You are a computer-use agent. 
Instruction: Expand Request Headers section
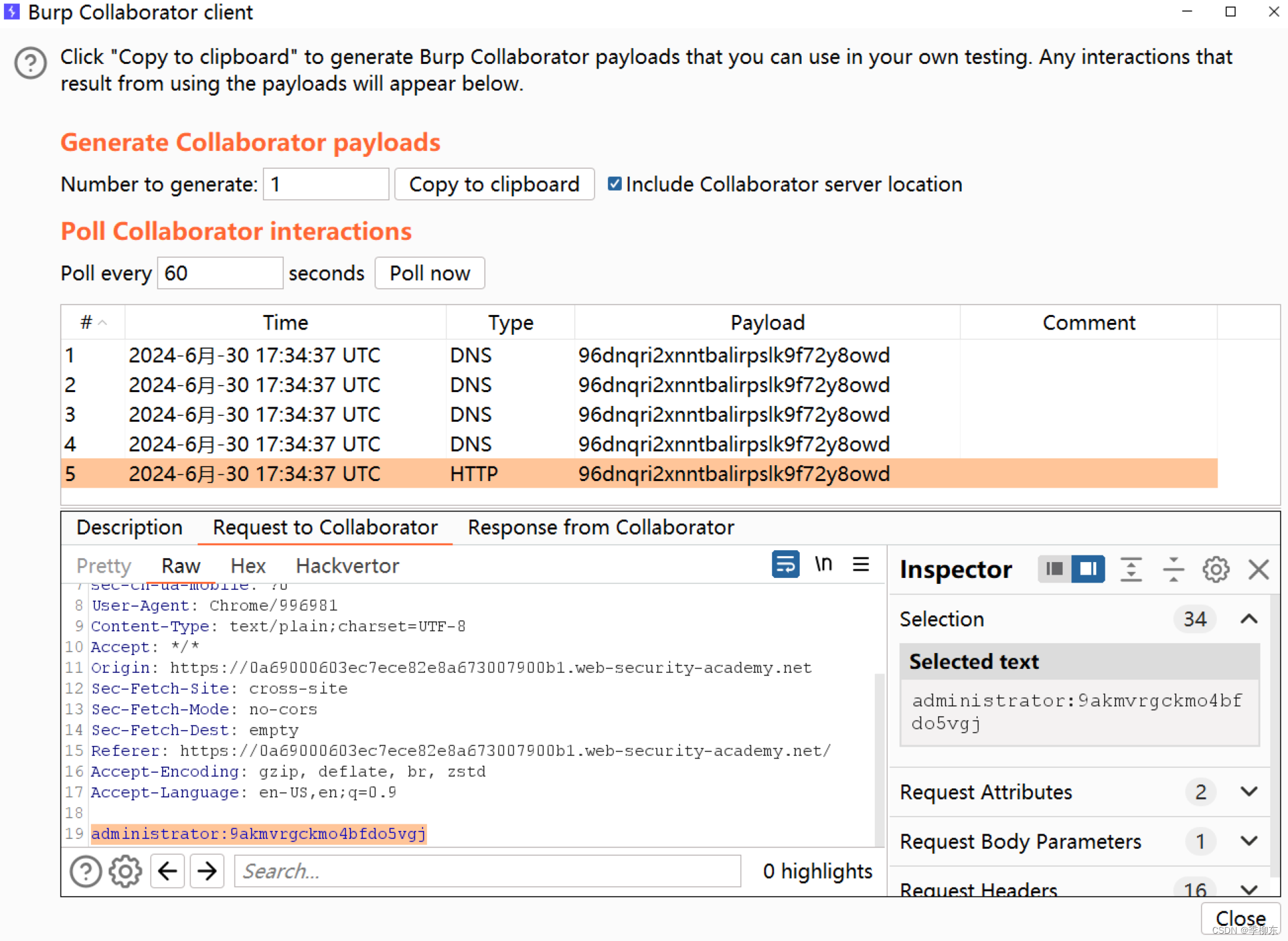(1249, 889)
